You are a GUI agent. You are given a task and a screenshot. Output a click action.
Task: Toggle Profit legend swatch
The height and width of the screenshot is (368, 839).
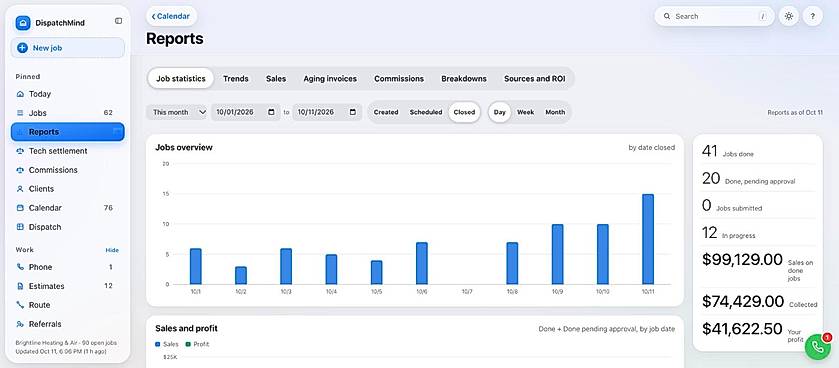click(188, 344)
